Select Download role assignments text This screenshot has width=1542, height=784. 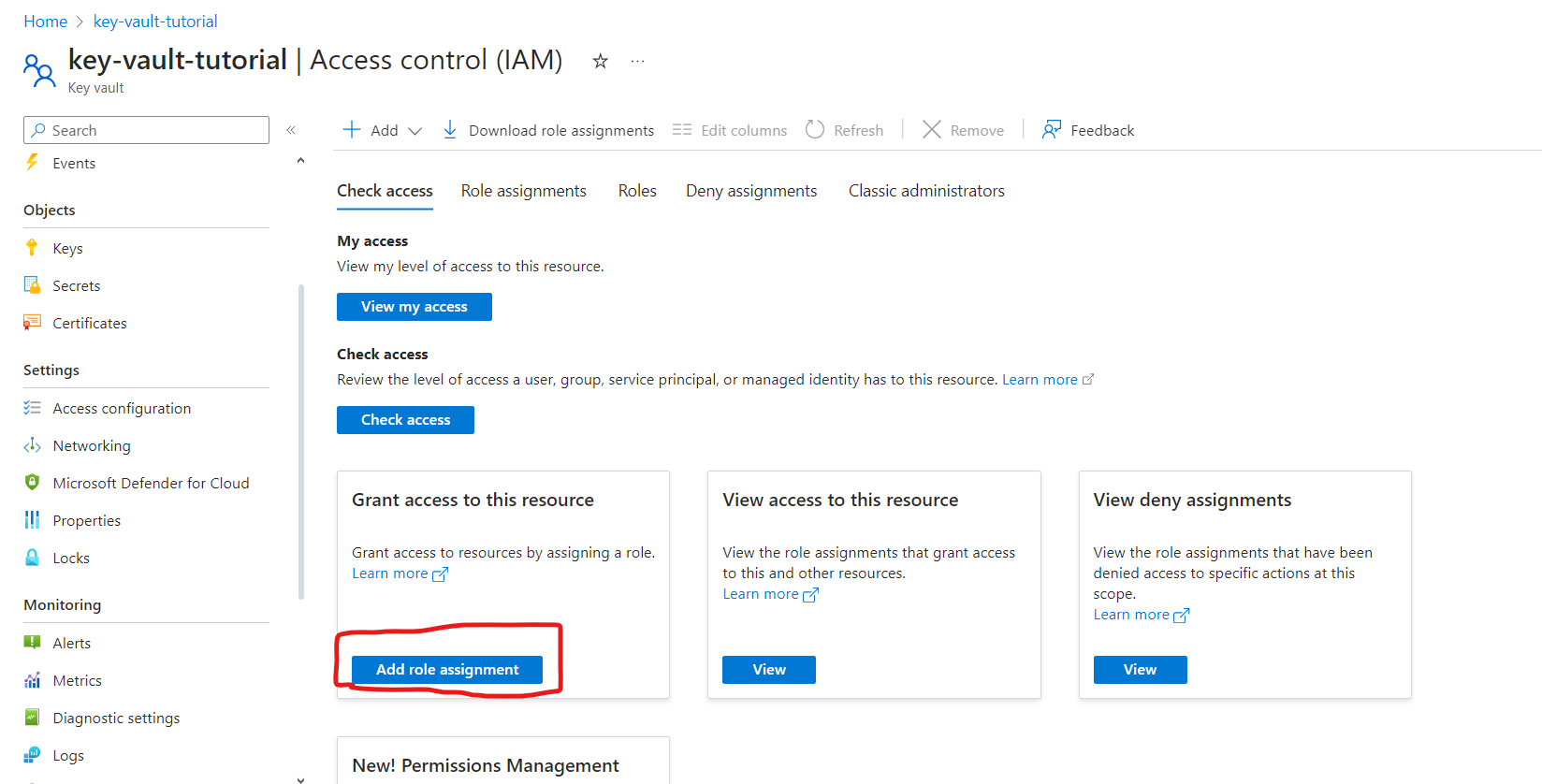click(x=561, y=131)
